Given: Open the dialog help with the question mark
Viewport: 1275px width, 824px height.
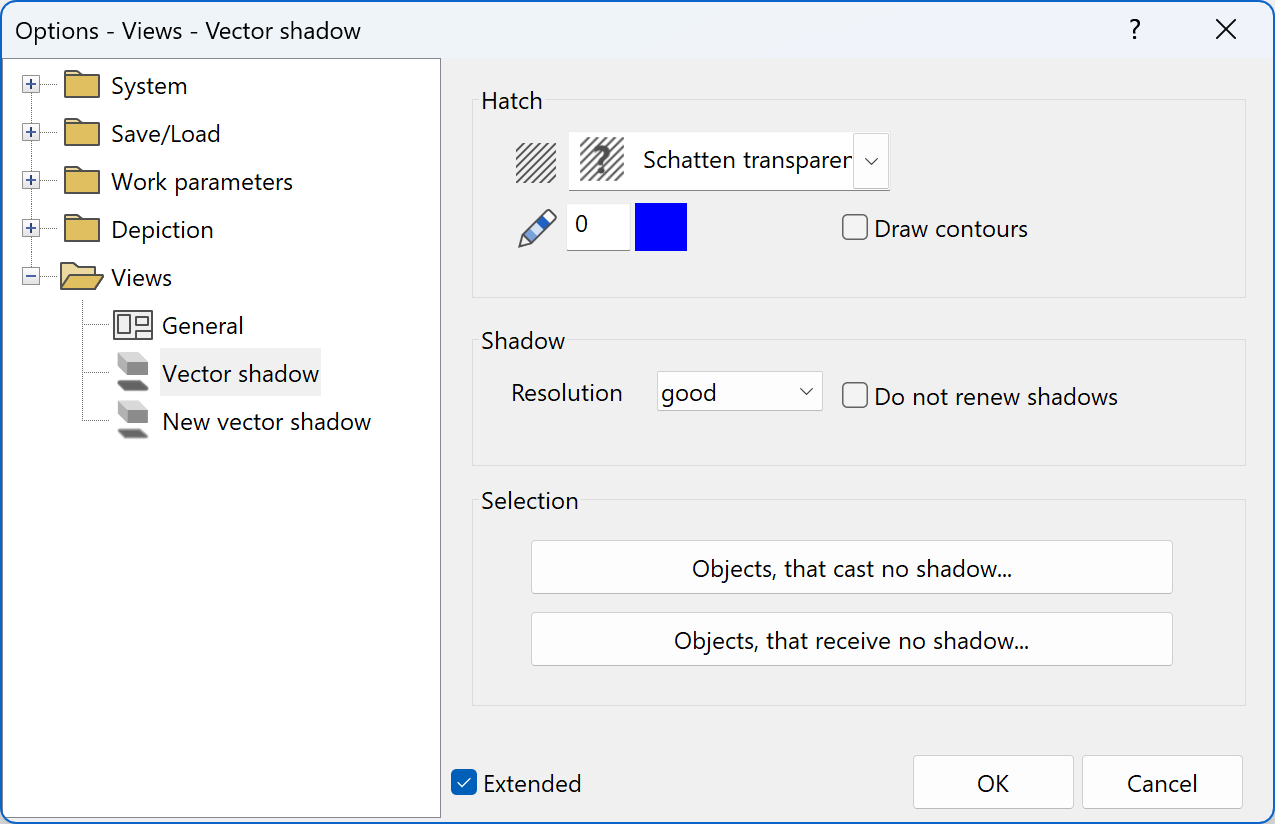Looking at the screenshot, I should tap(1134, 30).
